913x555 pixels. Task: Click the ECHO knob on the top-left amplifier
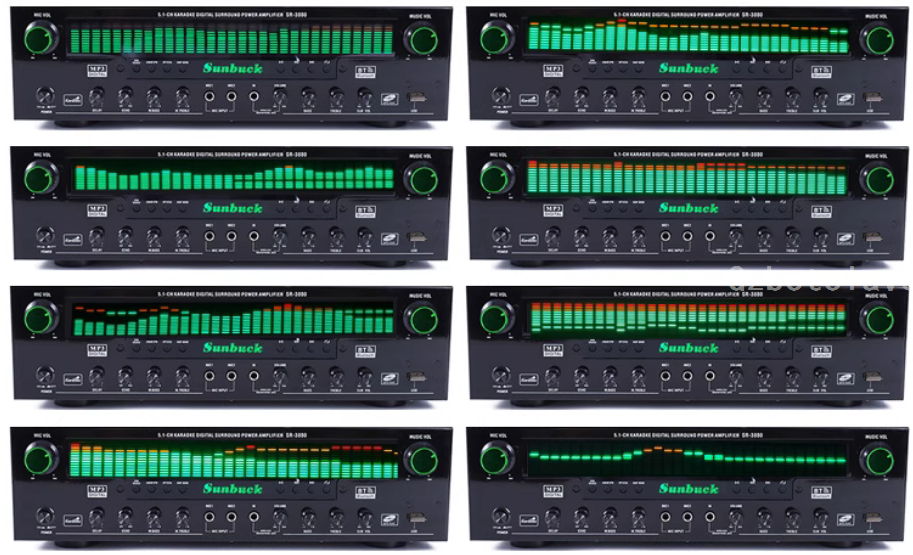coord(125,95)
